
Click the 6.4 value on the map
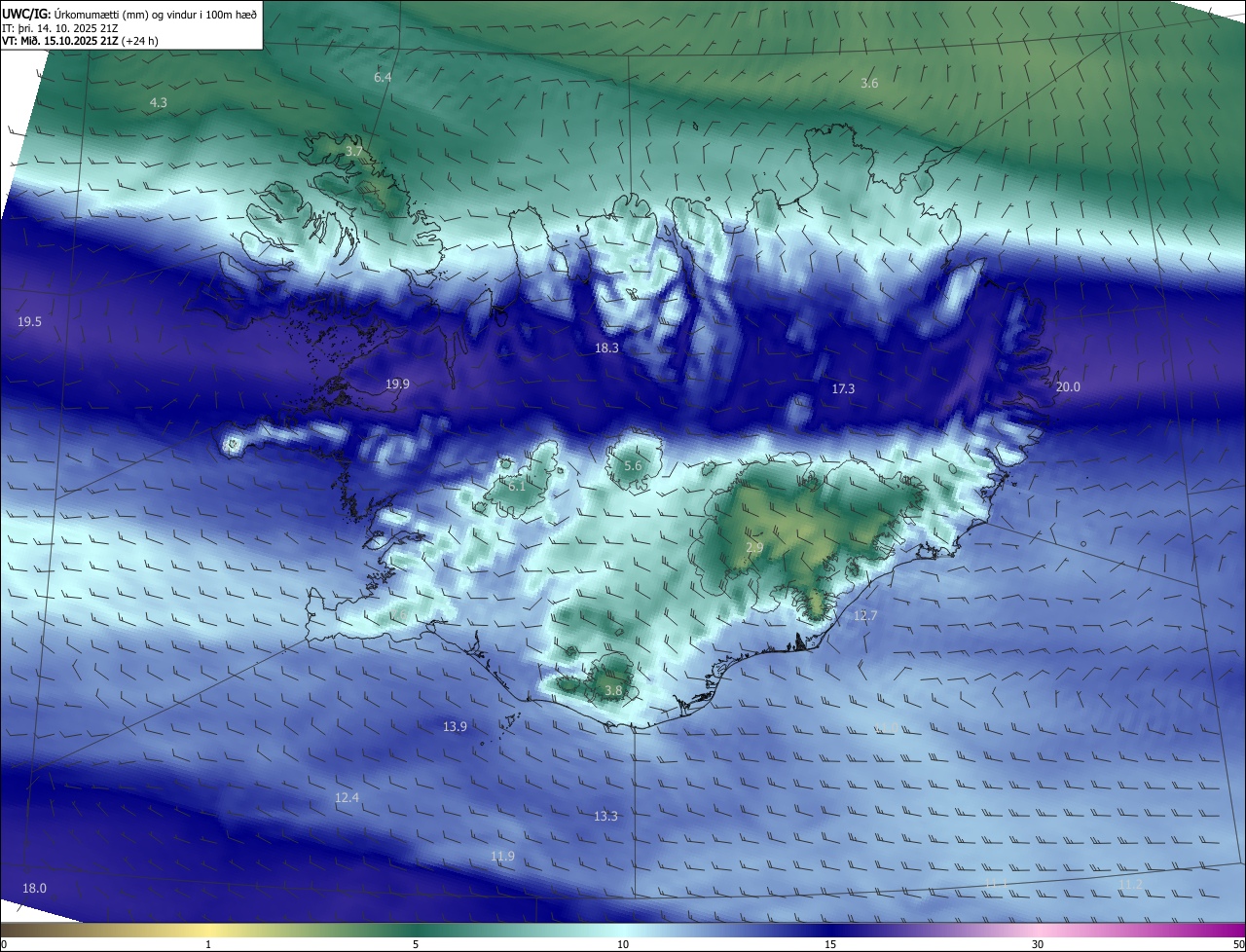(x=383, y=77)
